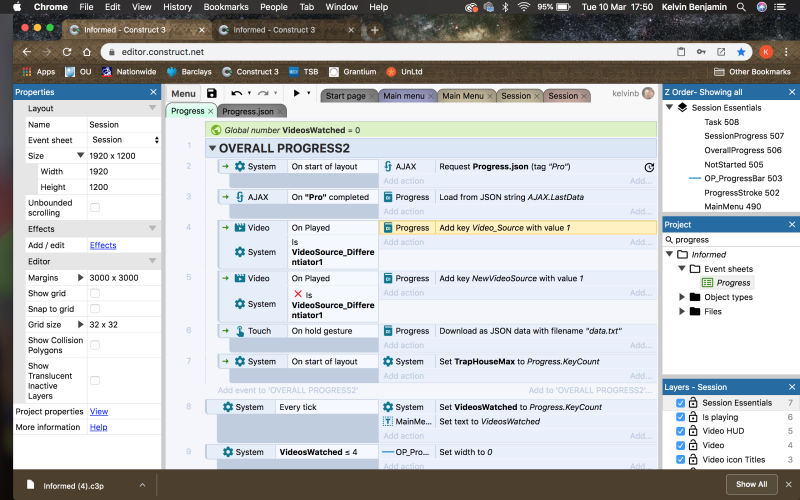Select the globe icon of VideosWatched global variable

(216, 130)
